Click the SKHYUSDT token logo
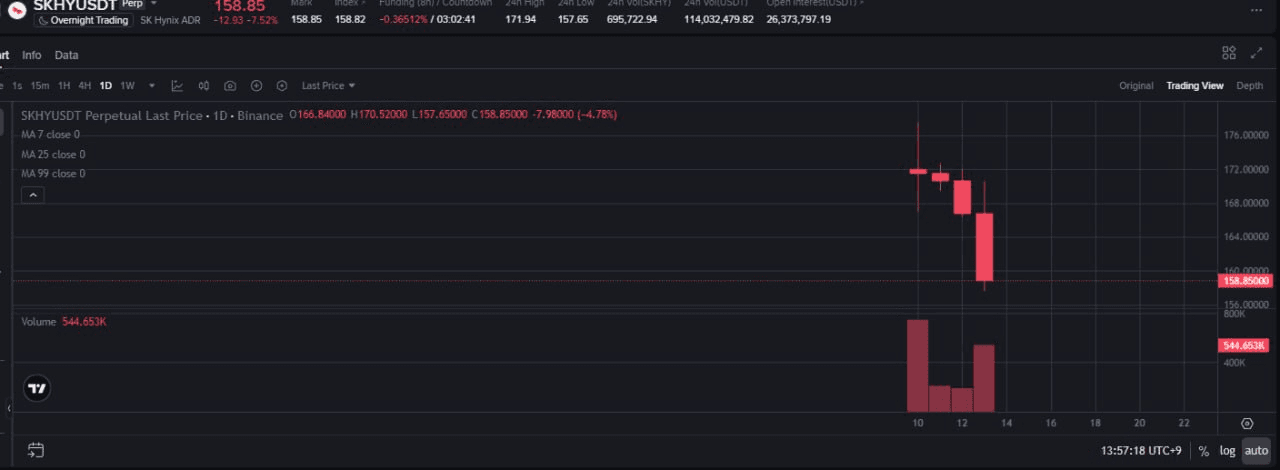 (17, 11)
